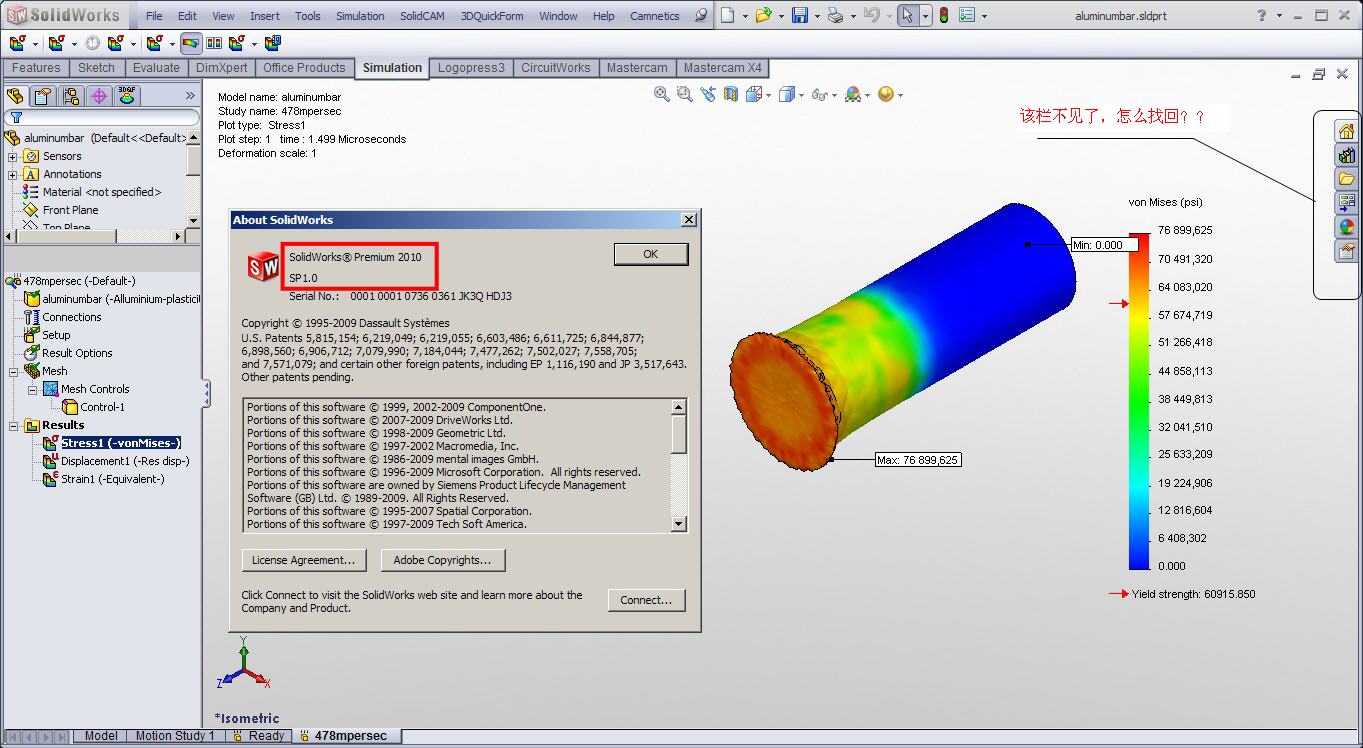Toggle the Deformed Result plot button
The image size is (1363, 748).
pyautogui.click(x=190, y=43)
